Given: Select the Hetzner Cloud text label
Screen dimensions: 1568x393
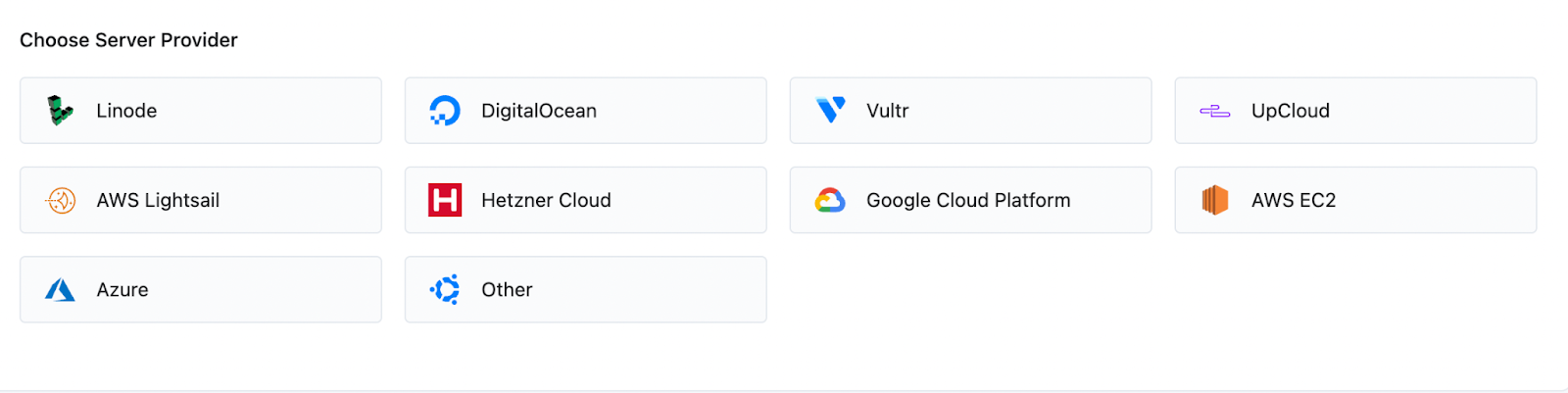Looking at the screenshot, I should [x=546, y=200].
